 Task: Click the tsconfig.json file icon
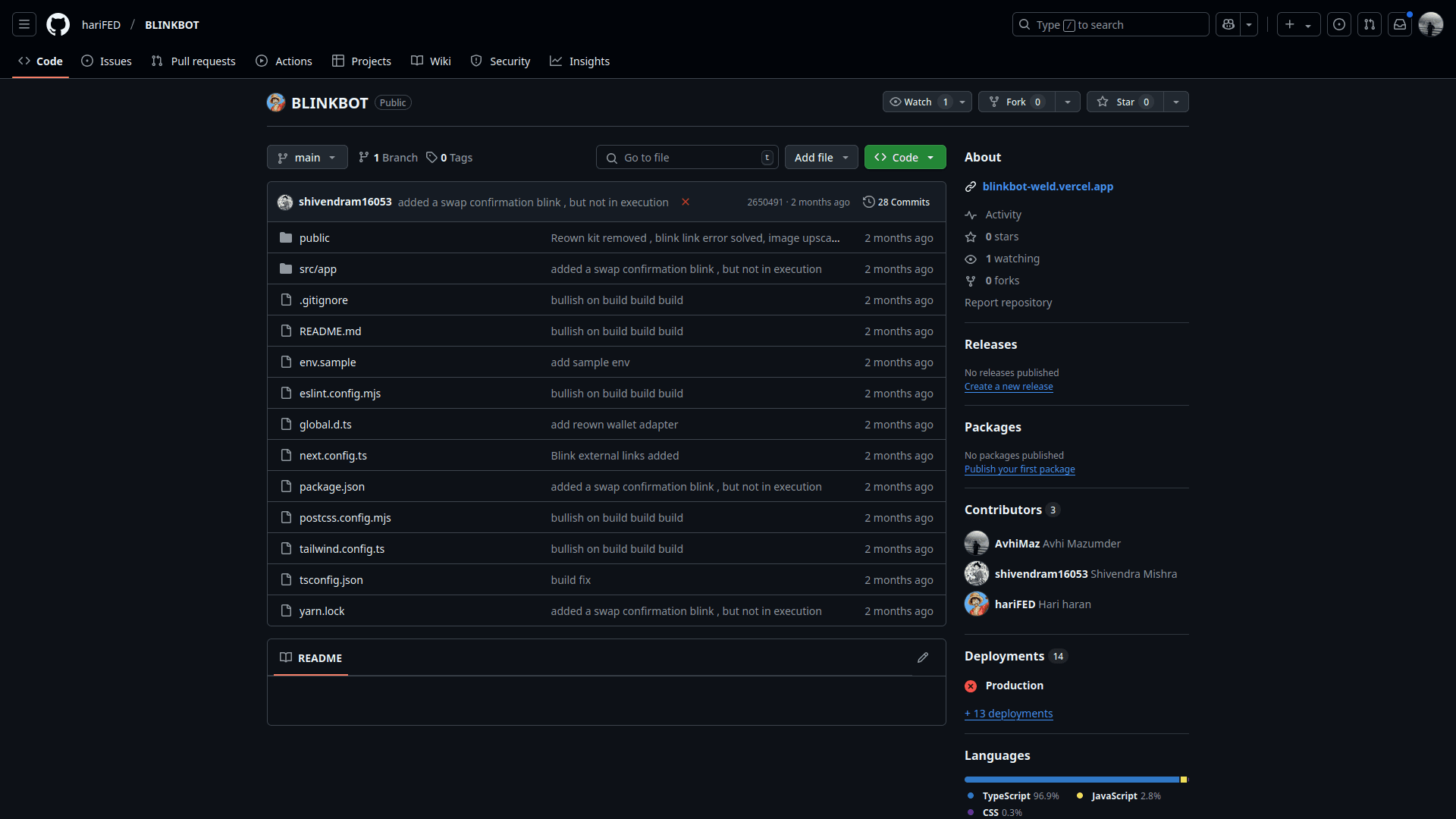tap(286, 579)
